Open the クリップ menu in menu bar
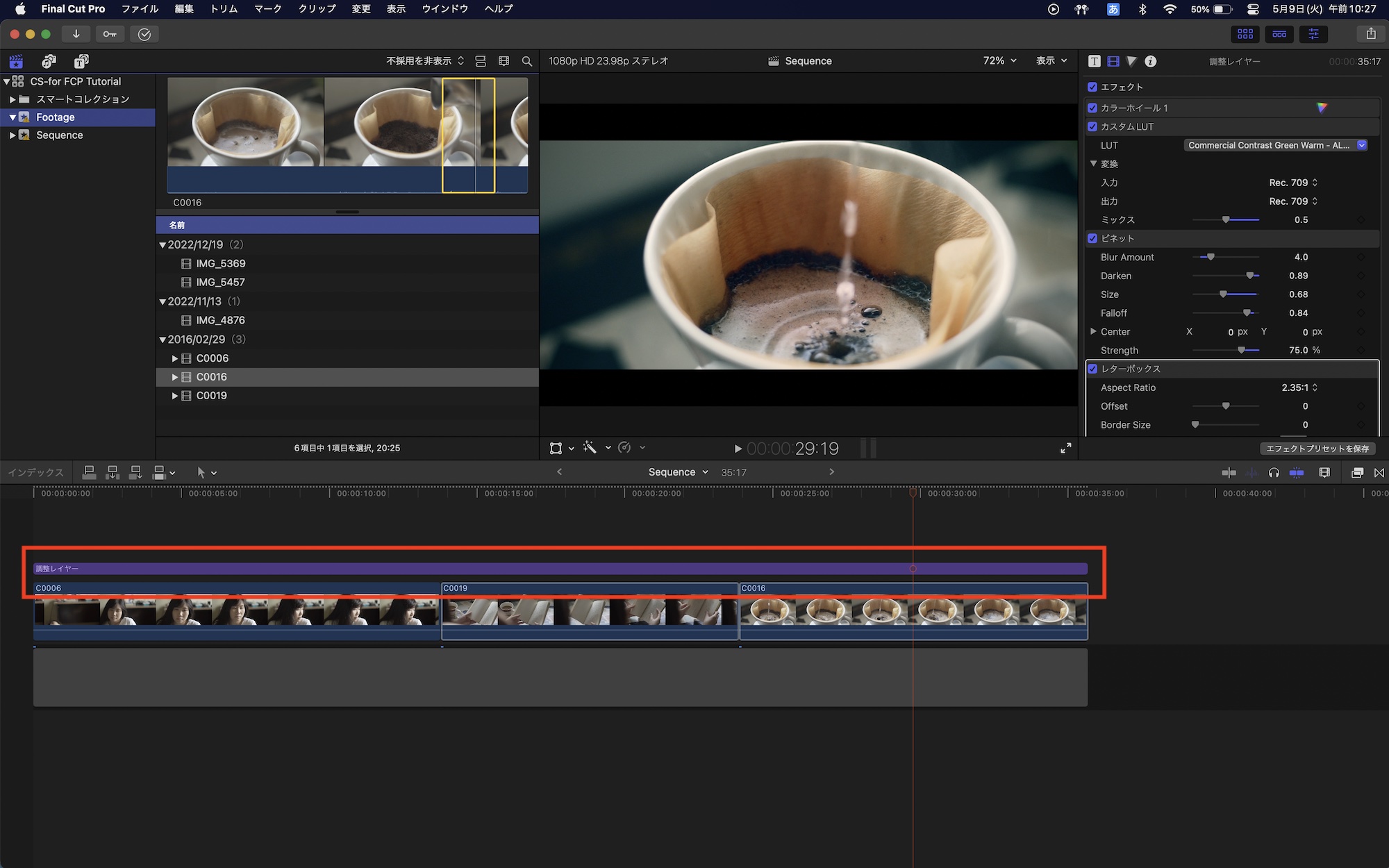 (317, 9)
